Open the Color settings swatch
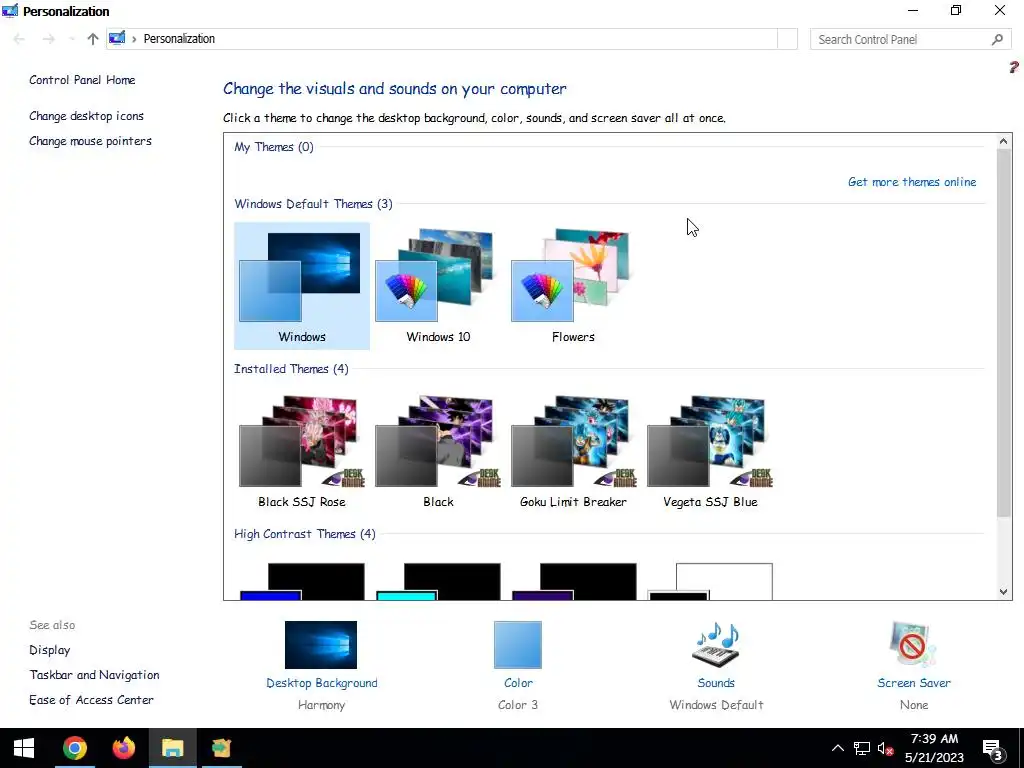This screenshot has height=768, width=1024. (518, 645)
